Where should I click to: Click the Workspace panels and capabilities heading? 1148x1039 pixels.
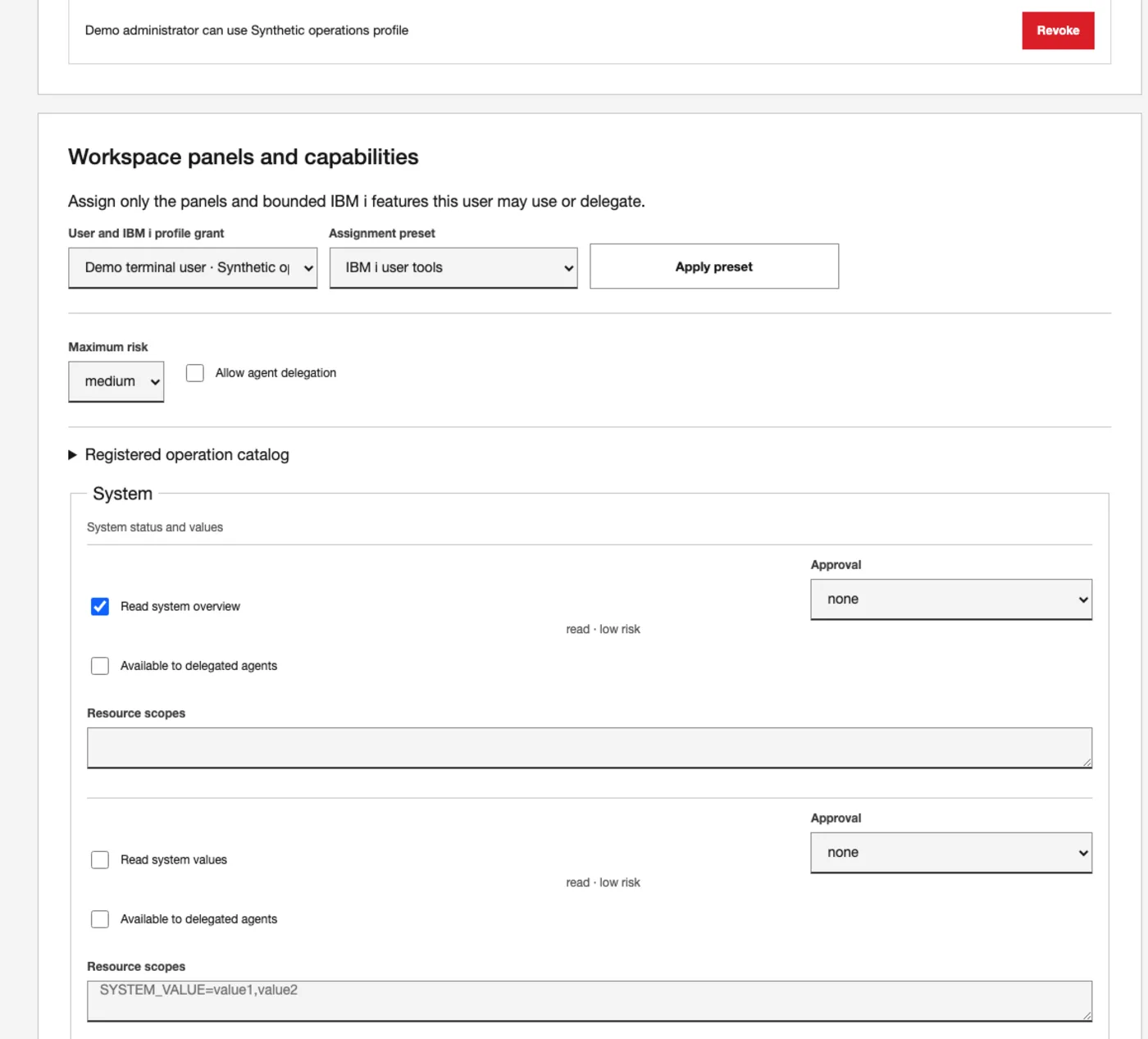tap(244, 157)
